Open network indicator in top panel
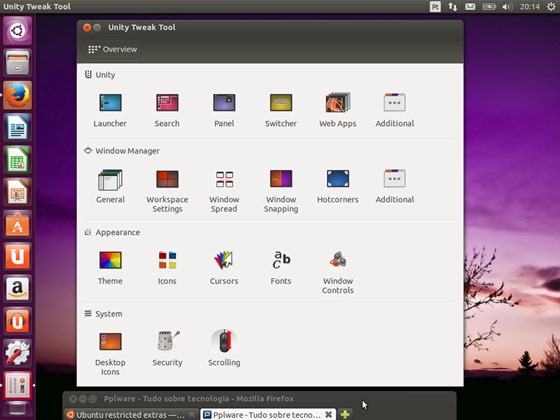Viewport: 560px width, 420px height. (452, 6)
